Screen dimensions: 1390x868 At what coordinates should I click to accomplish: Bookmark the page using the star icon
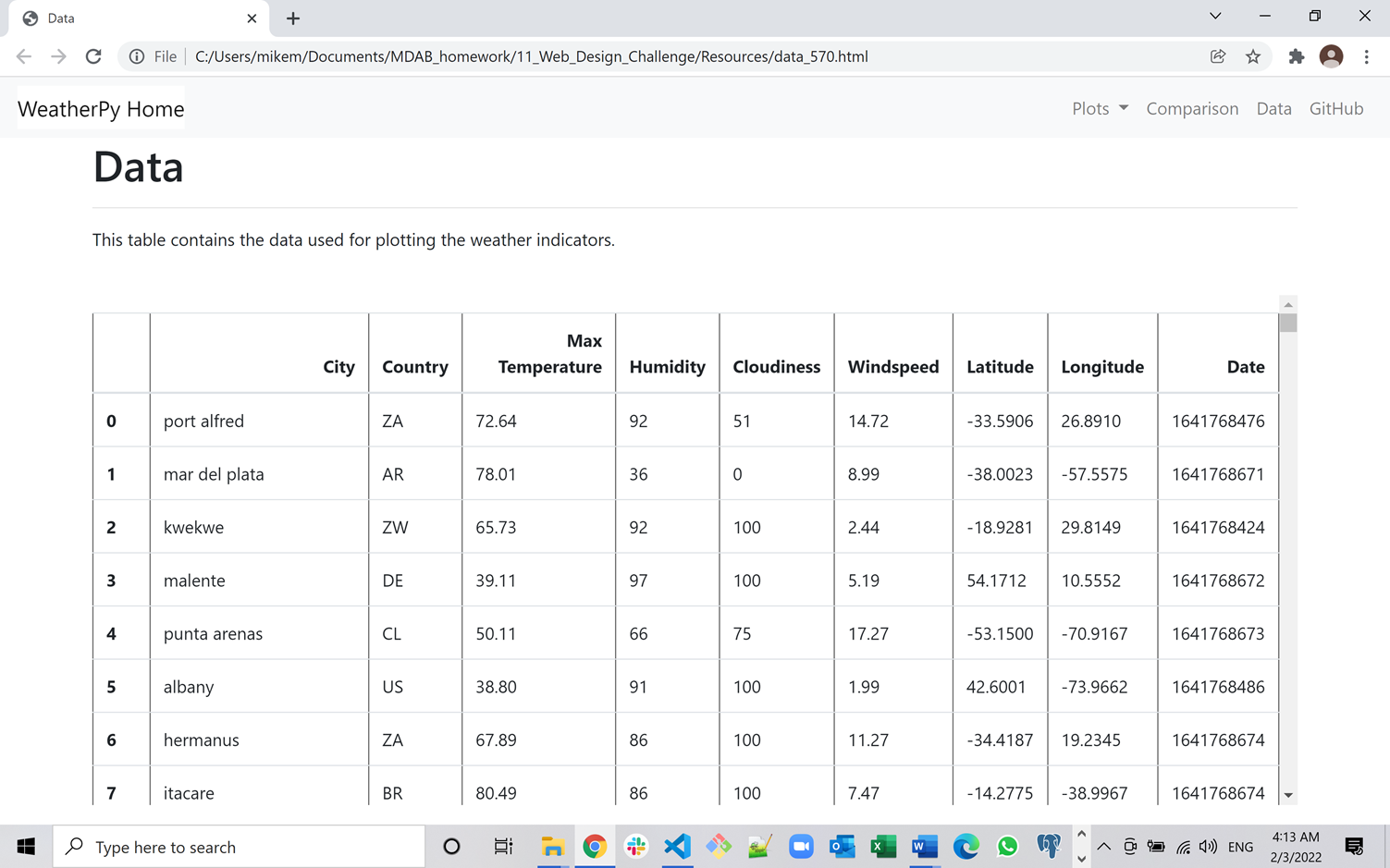tap(1253, 56)
